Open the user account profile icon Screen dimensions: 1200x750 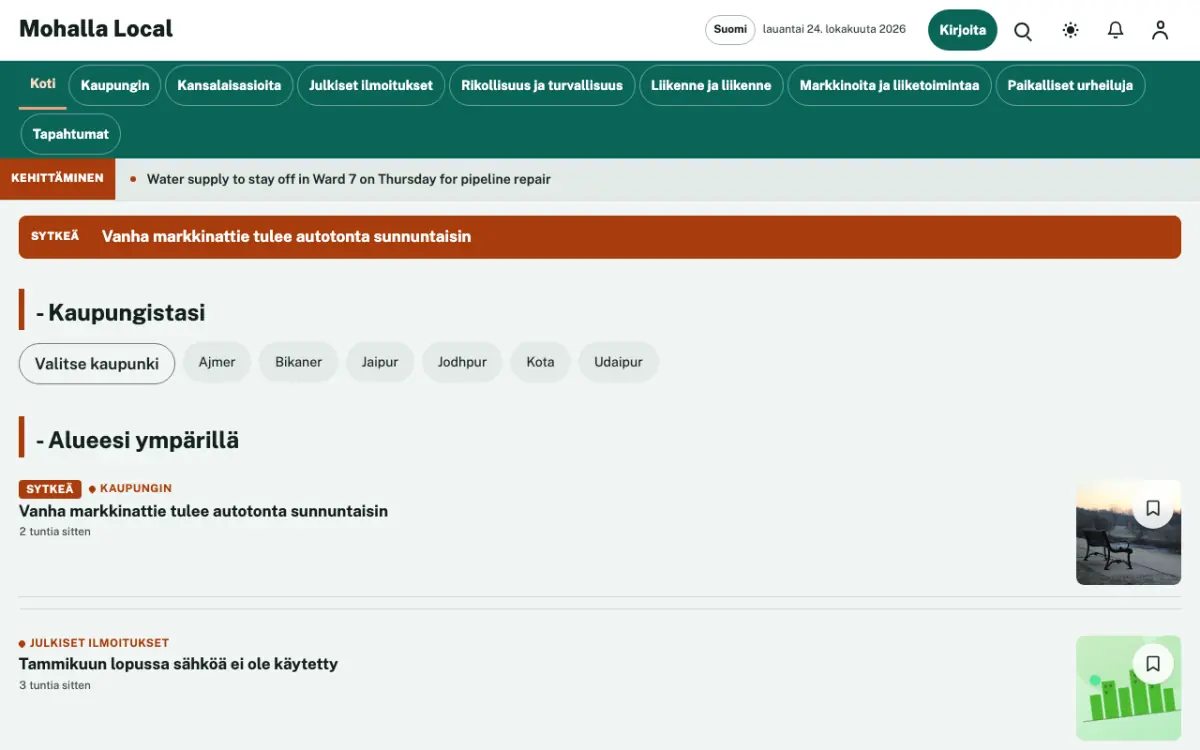tap(1160, 30)
